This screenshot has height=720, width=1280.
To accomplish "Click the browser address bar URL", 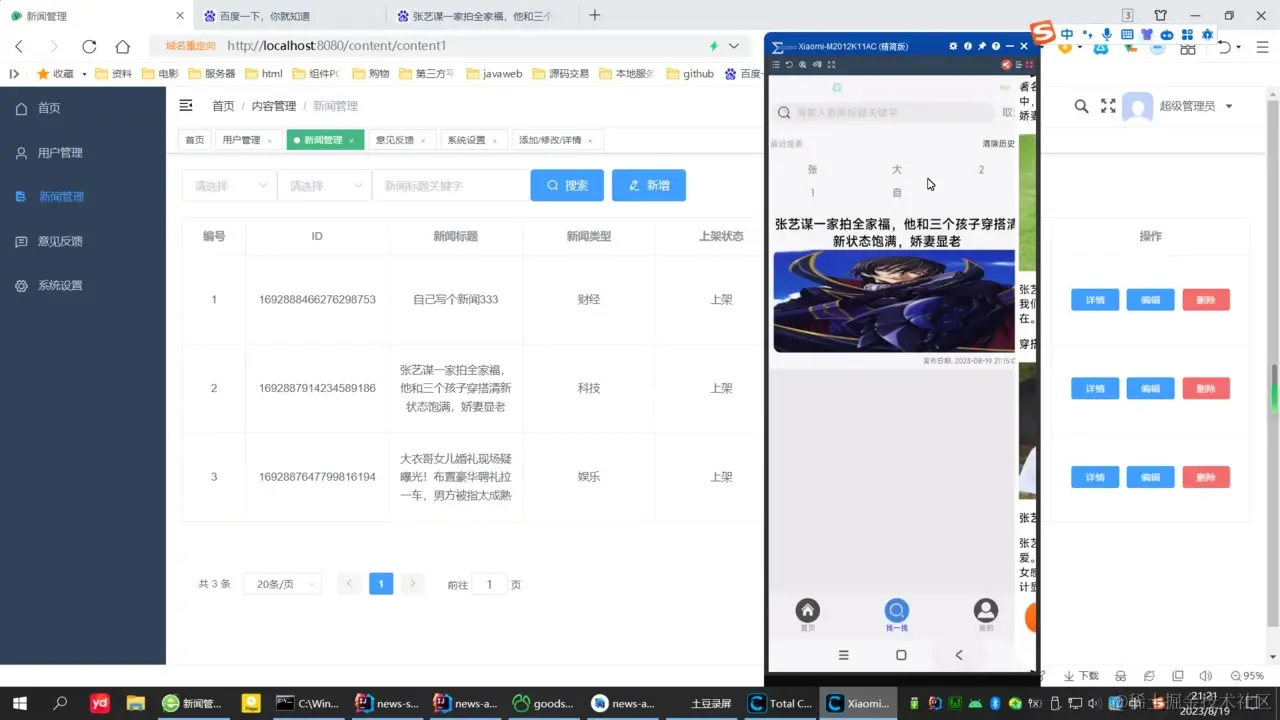I will (x=337, y=46).
